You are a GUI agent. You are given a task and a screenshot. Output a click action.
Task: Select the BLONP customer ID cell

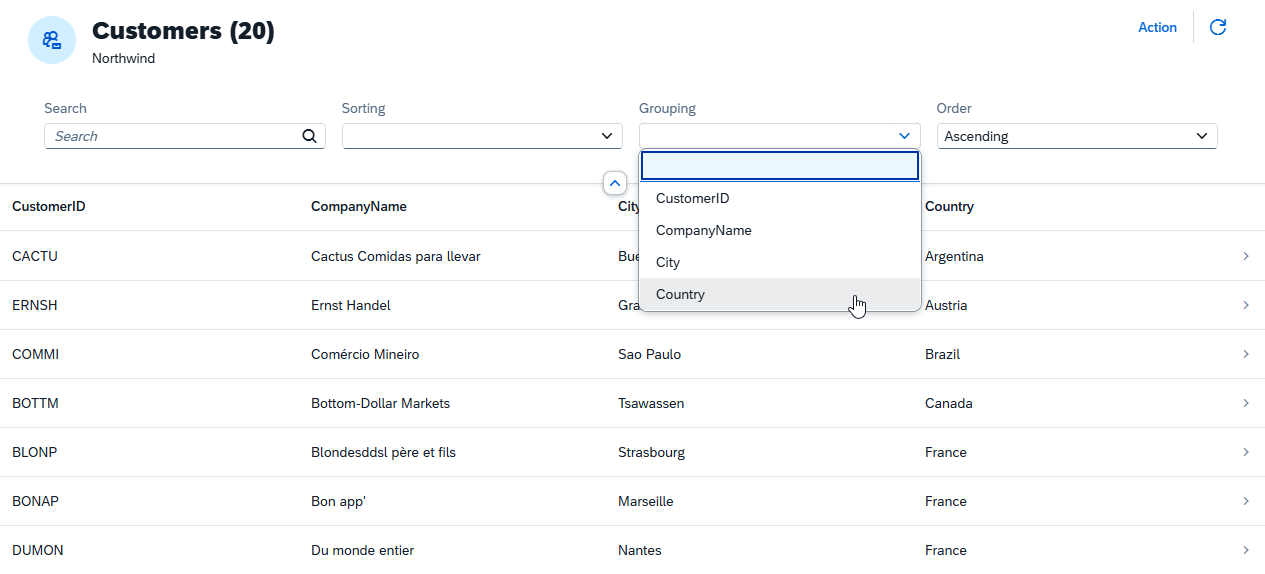(35, 452)
